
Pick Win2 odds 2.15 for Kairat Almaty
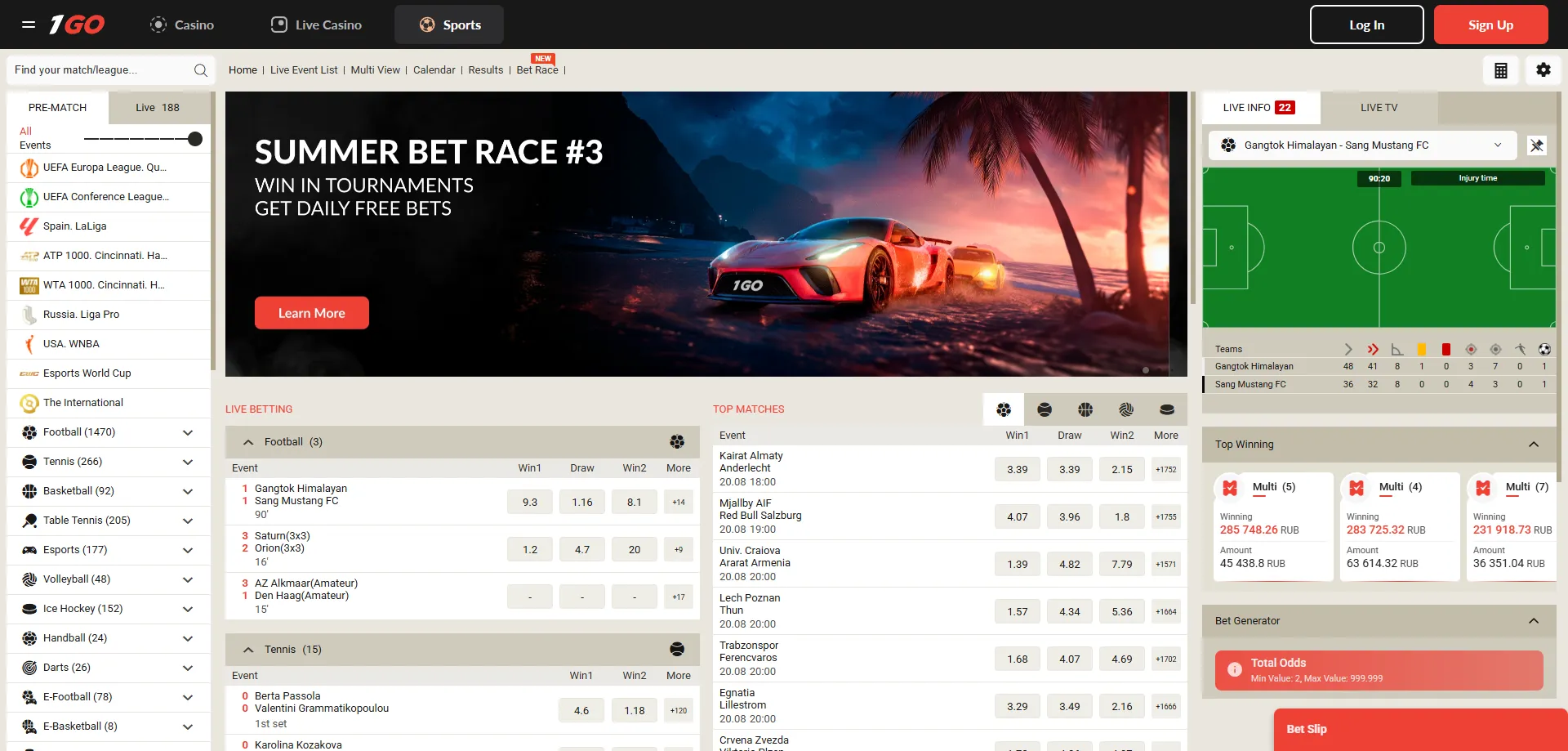point(1122,470)
